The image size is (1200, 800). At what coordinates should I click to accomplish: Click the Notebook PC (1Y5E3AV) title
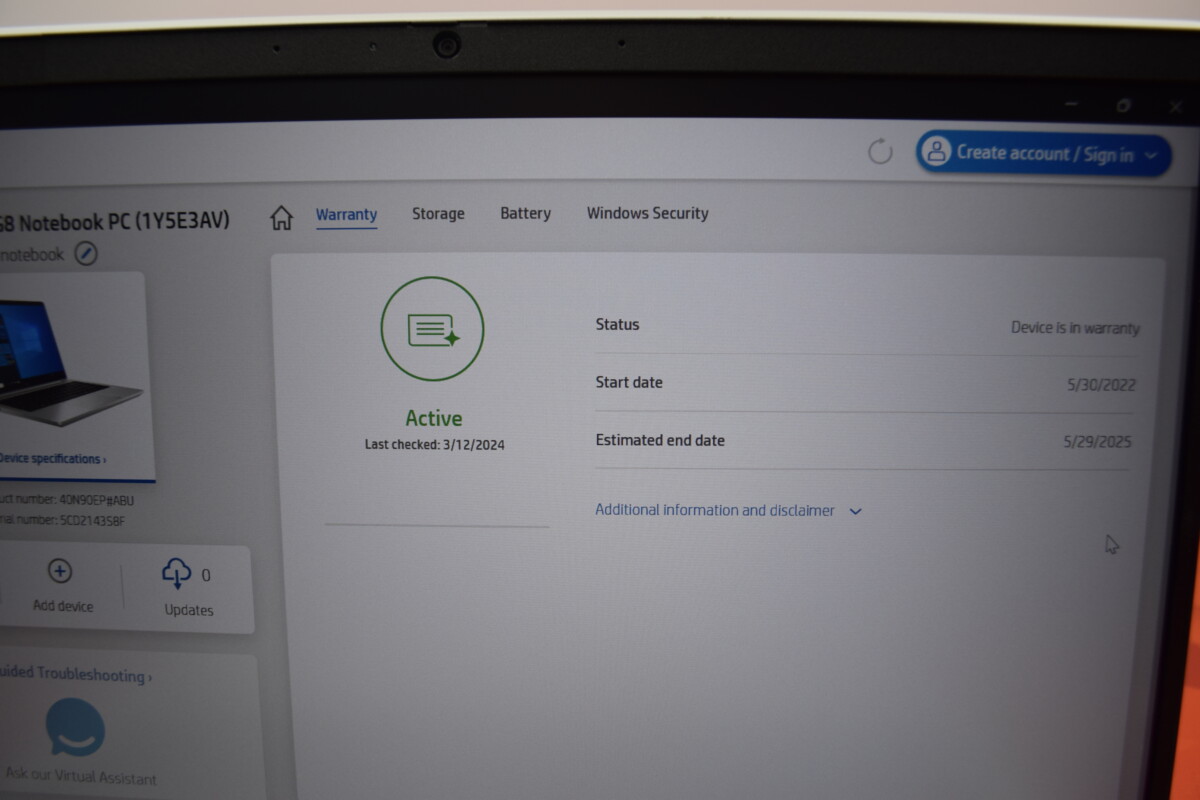tap(115, 221)
